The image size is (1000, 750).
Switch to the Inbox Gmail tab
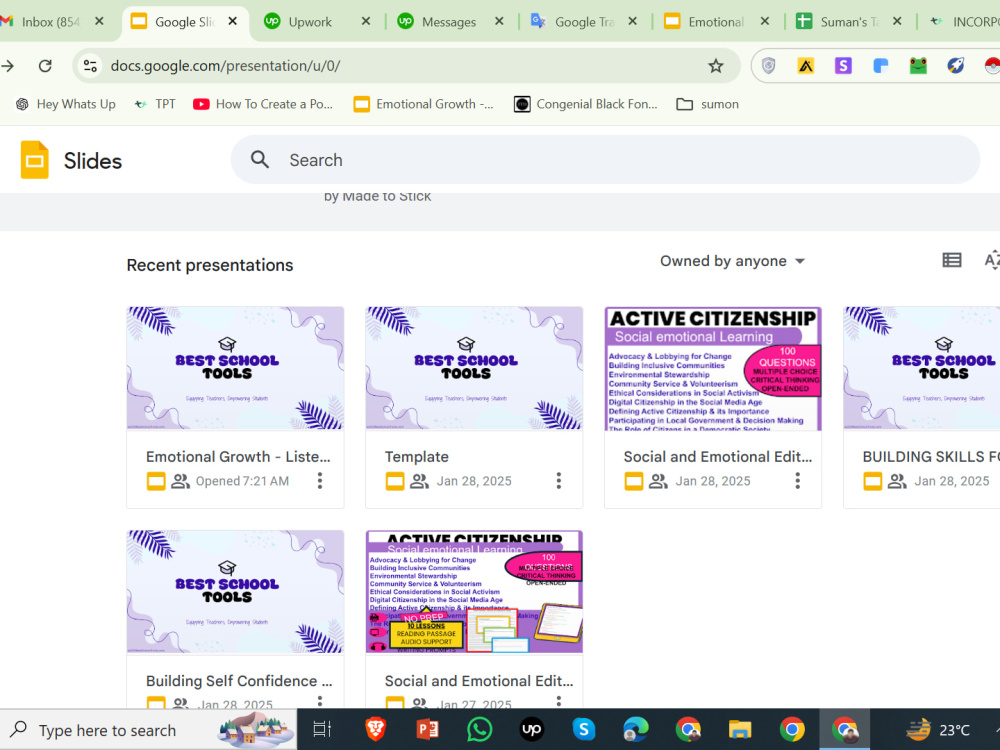pyautogui.click(x=52, y=22)
